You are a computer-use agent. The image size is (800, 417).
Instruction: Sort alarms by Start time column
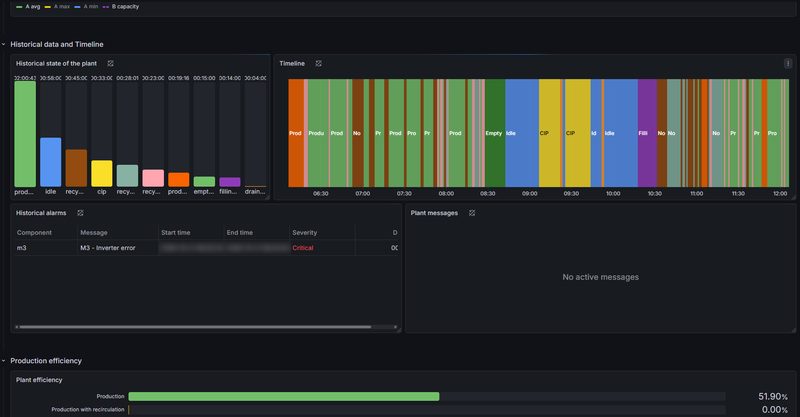click(x=176, y=233)
